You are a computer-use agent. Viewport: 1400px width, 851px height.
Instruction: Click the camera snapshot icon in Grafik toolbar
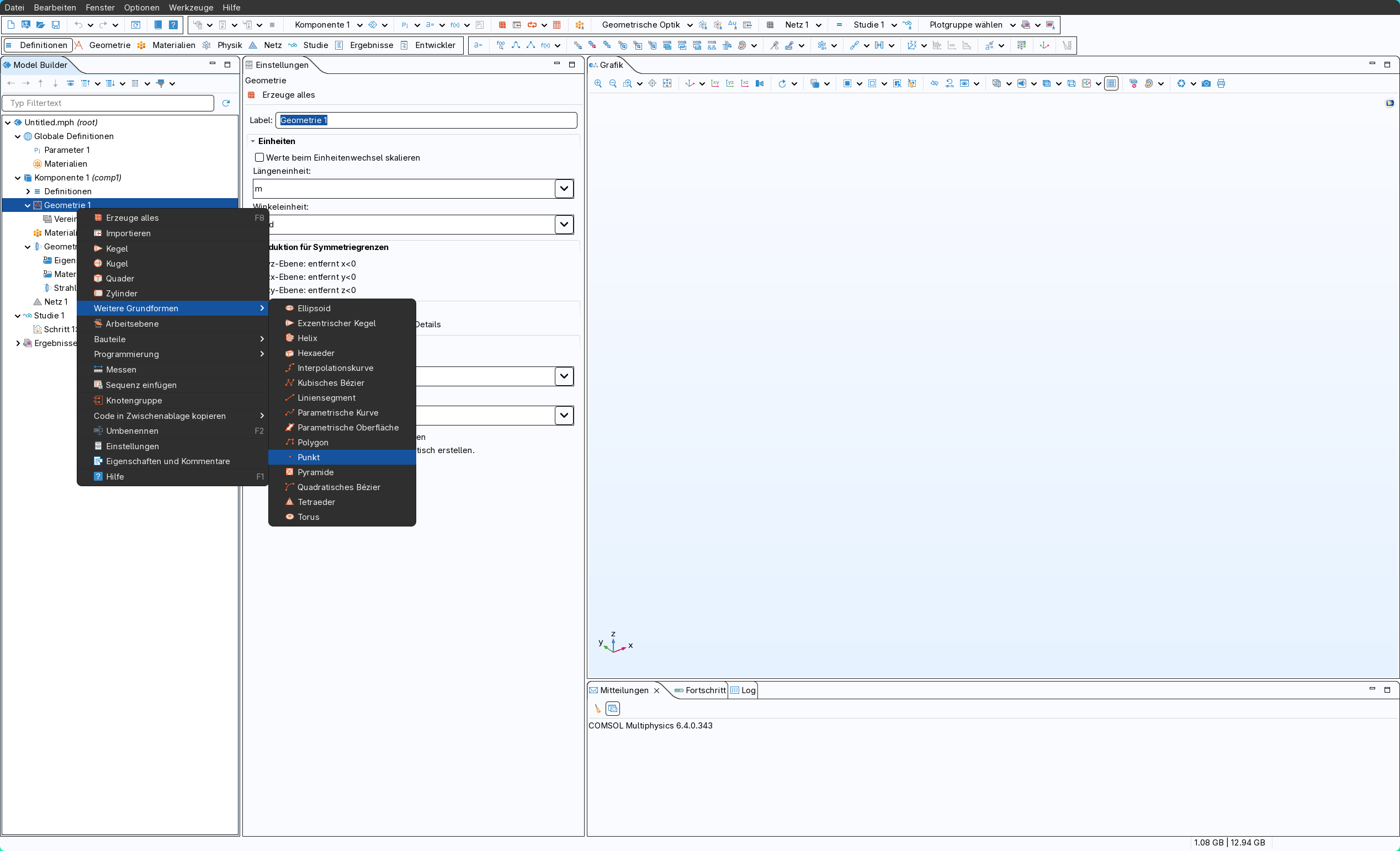1206,83
